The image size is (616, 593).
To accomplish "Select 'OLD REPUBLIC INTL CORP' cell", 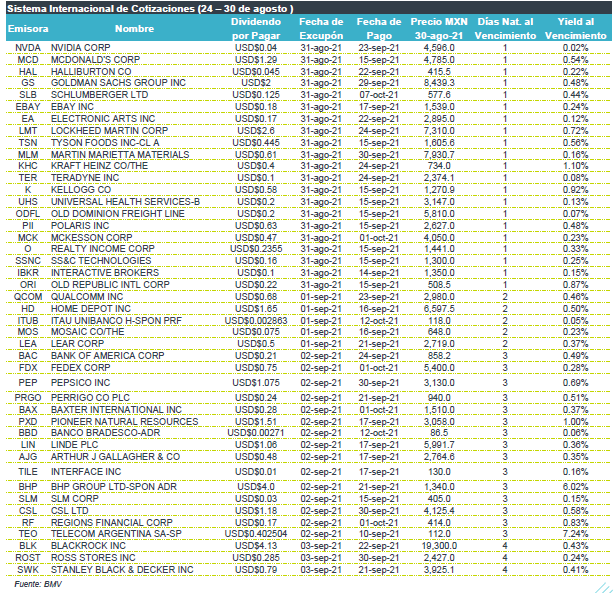I will click(110, 285).
